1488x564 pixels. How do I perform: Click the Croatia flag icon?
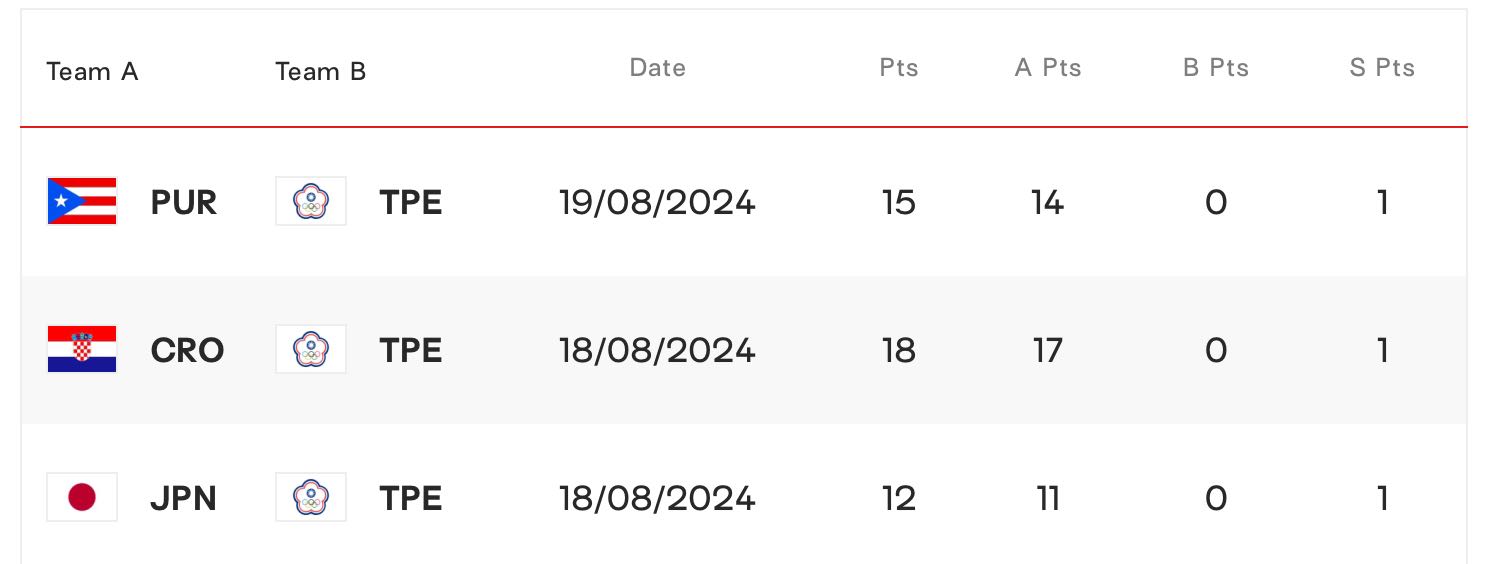click(x=82, y=349)
